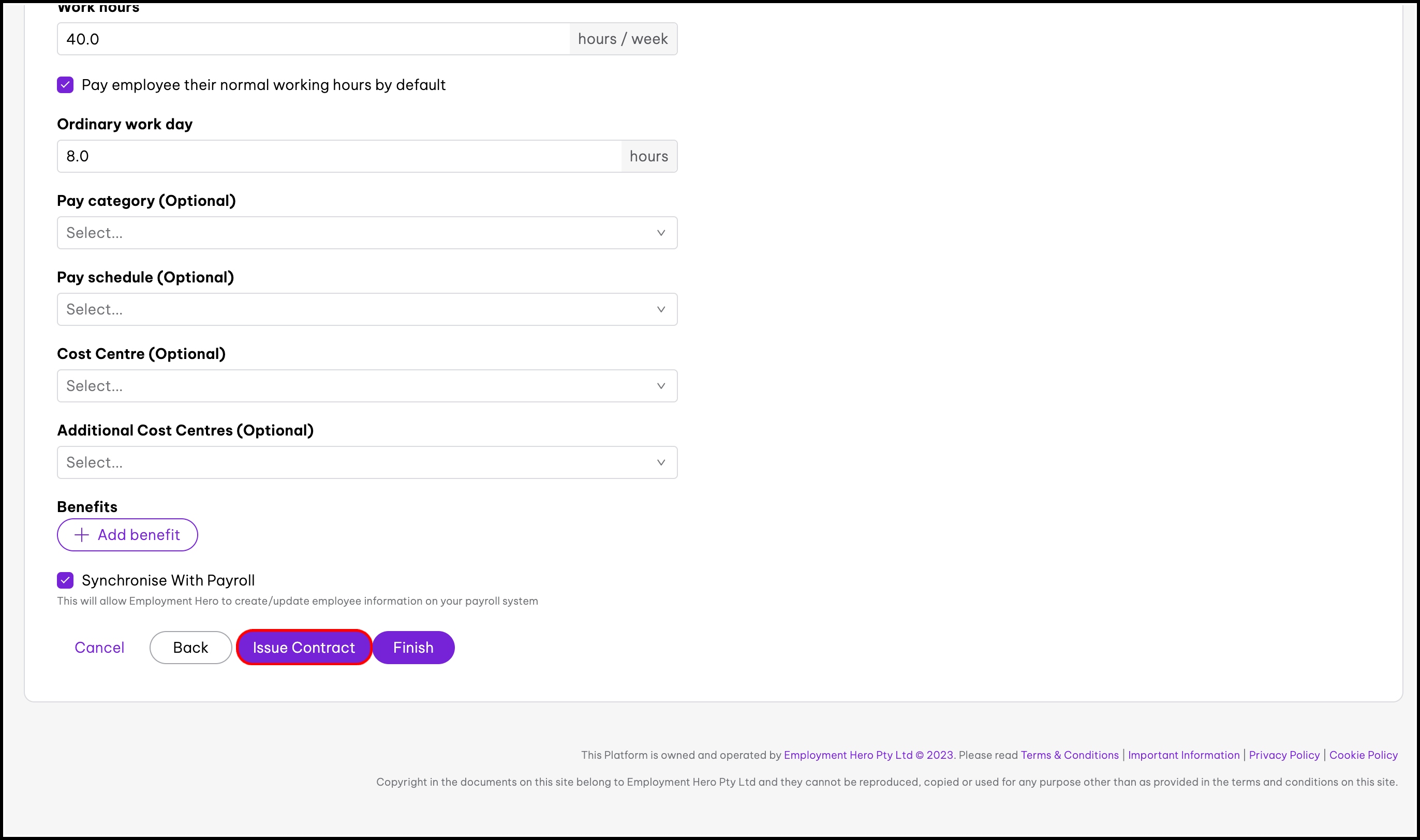Click the Cancel link

(99, 648)
